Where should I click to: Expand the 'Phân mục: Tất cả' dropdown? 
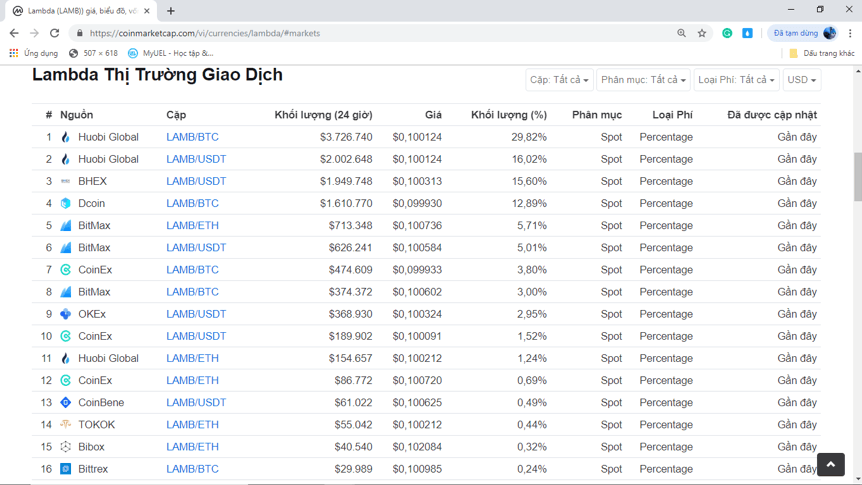tap(643, 80)
